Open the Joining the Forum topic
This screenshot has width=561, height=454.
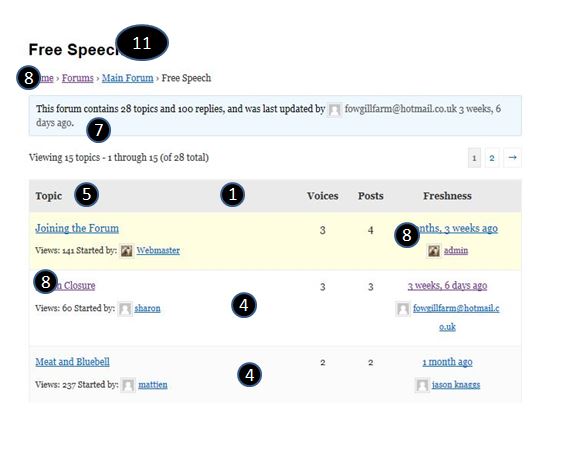tap(77, 228)
